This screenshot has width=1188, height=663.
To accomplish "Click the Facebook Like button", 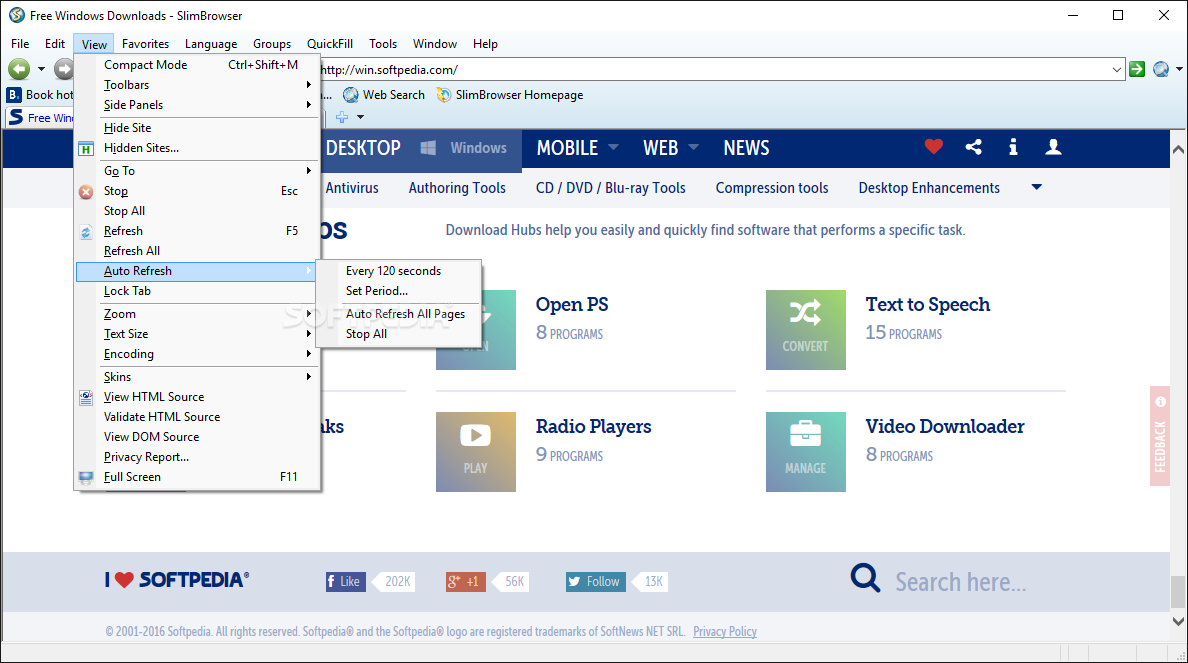I will 345,581.
